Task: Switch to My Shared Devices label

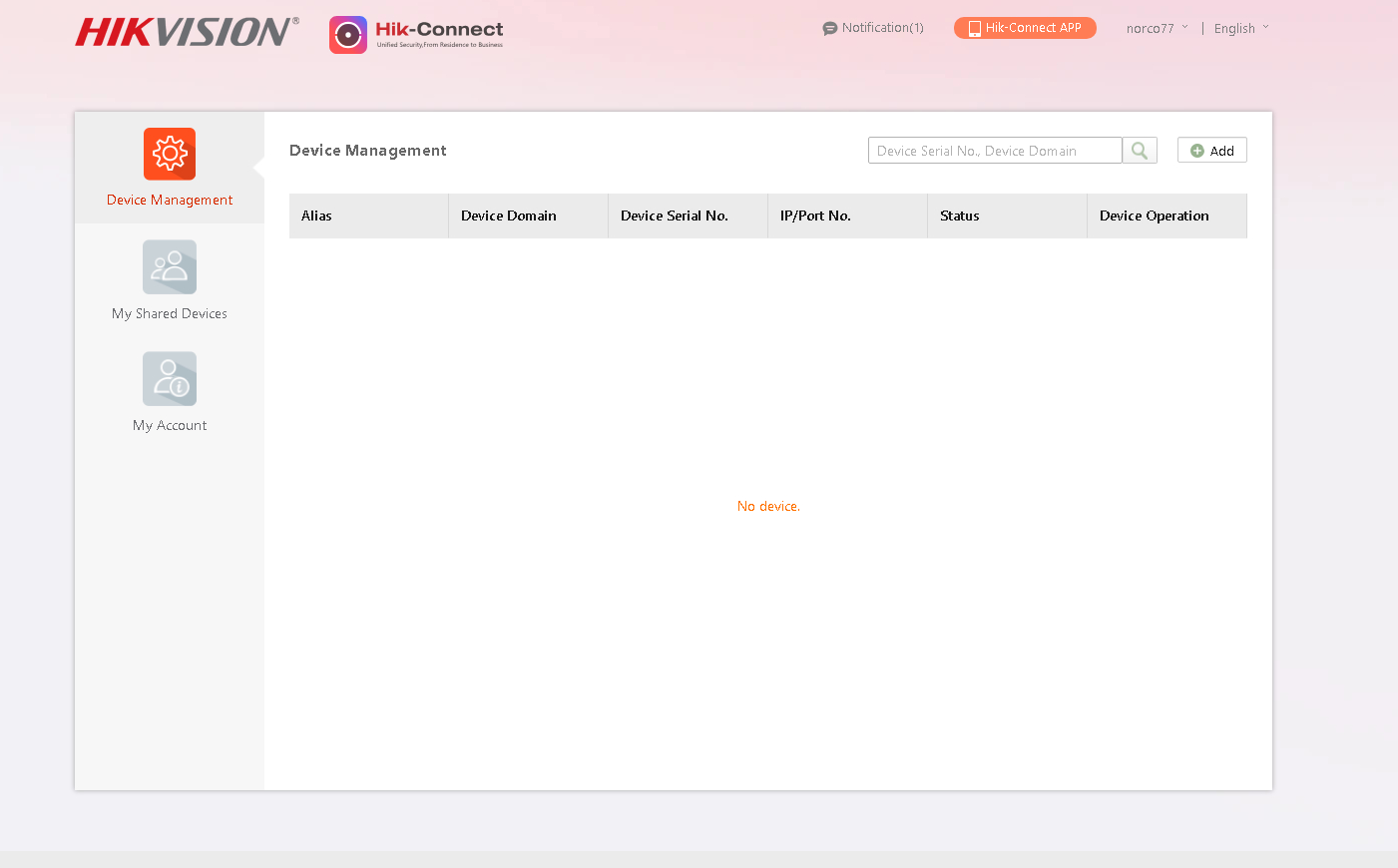Action: 170,313
